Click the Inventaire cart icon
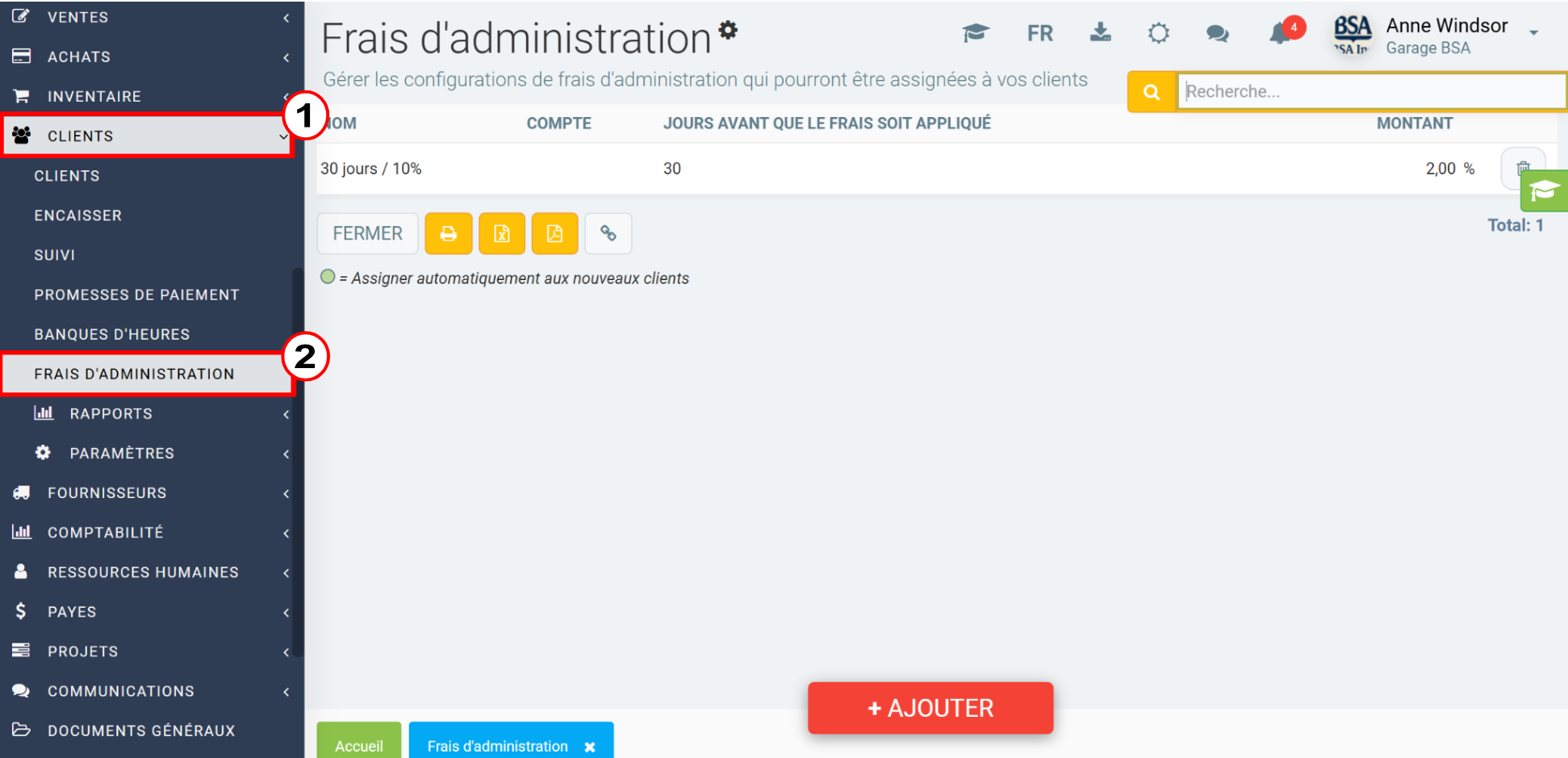Viewport: 1568px width, 758px height. (21, 96)
